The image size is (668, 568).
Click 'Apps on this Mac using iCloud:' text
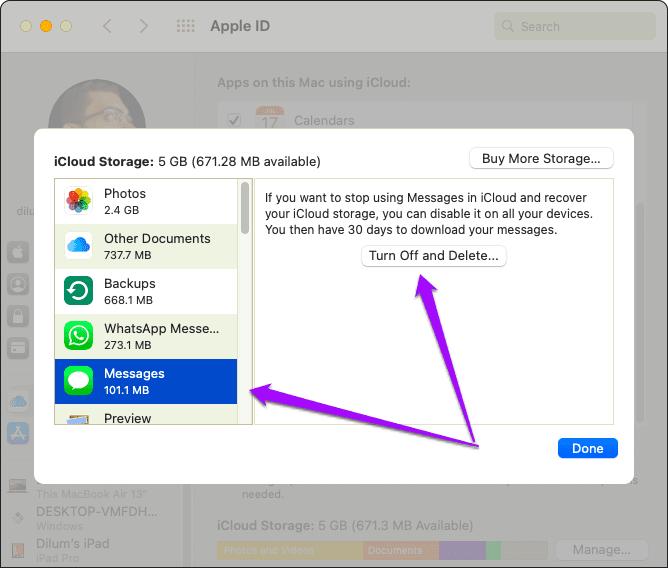pyautogui.click(x=314, y=82)
